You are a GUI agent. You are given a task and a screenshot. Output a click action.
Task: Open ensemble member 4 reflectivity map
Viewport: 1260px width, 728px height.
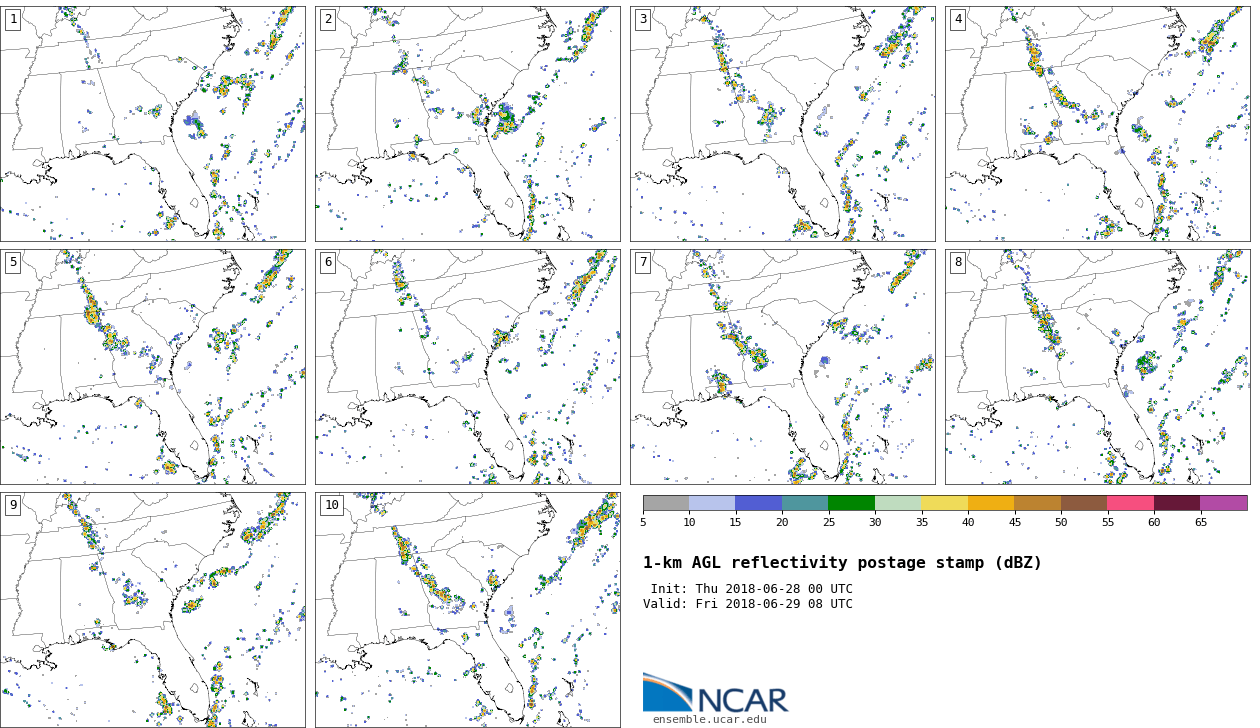click(x=1098, y=124)
